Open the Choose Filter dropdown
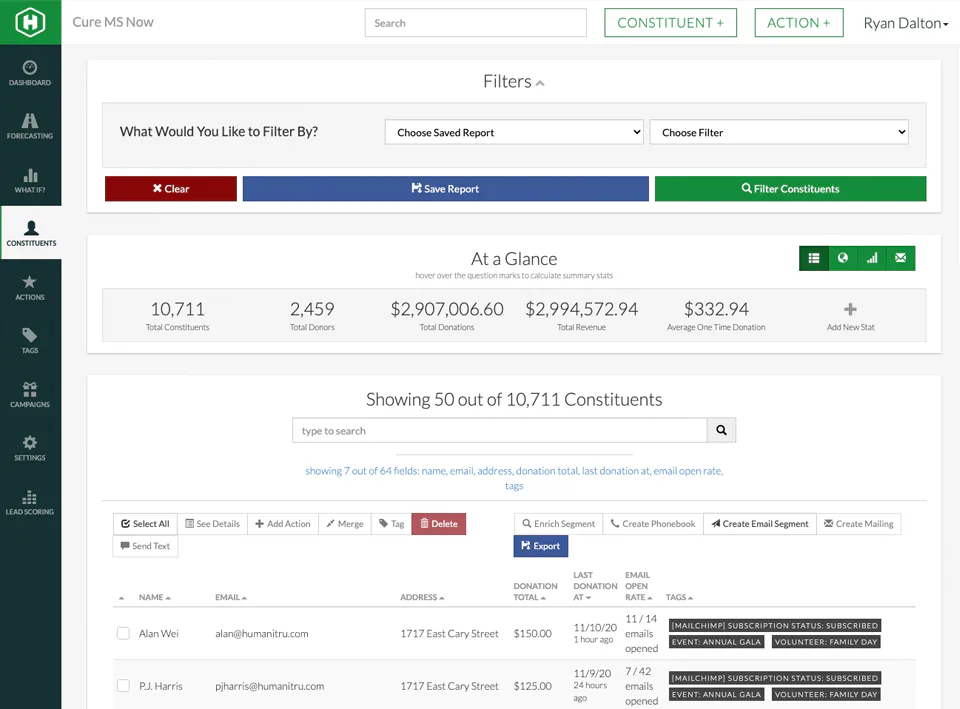The image size is (960, 709). click(x=779, y=132)
